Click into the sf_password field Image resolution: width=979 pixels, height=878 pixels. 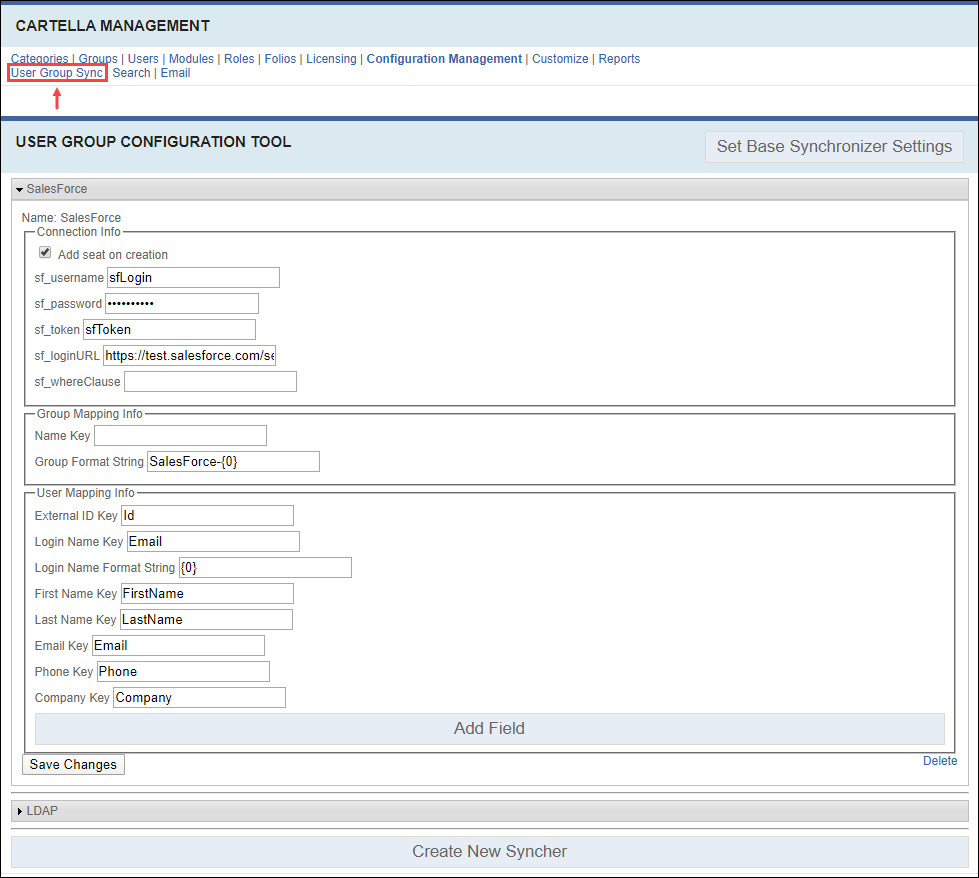182,303
